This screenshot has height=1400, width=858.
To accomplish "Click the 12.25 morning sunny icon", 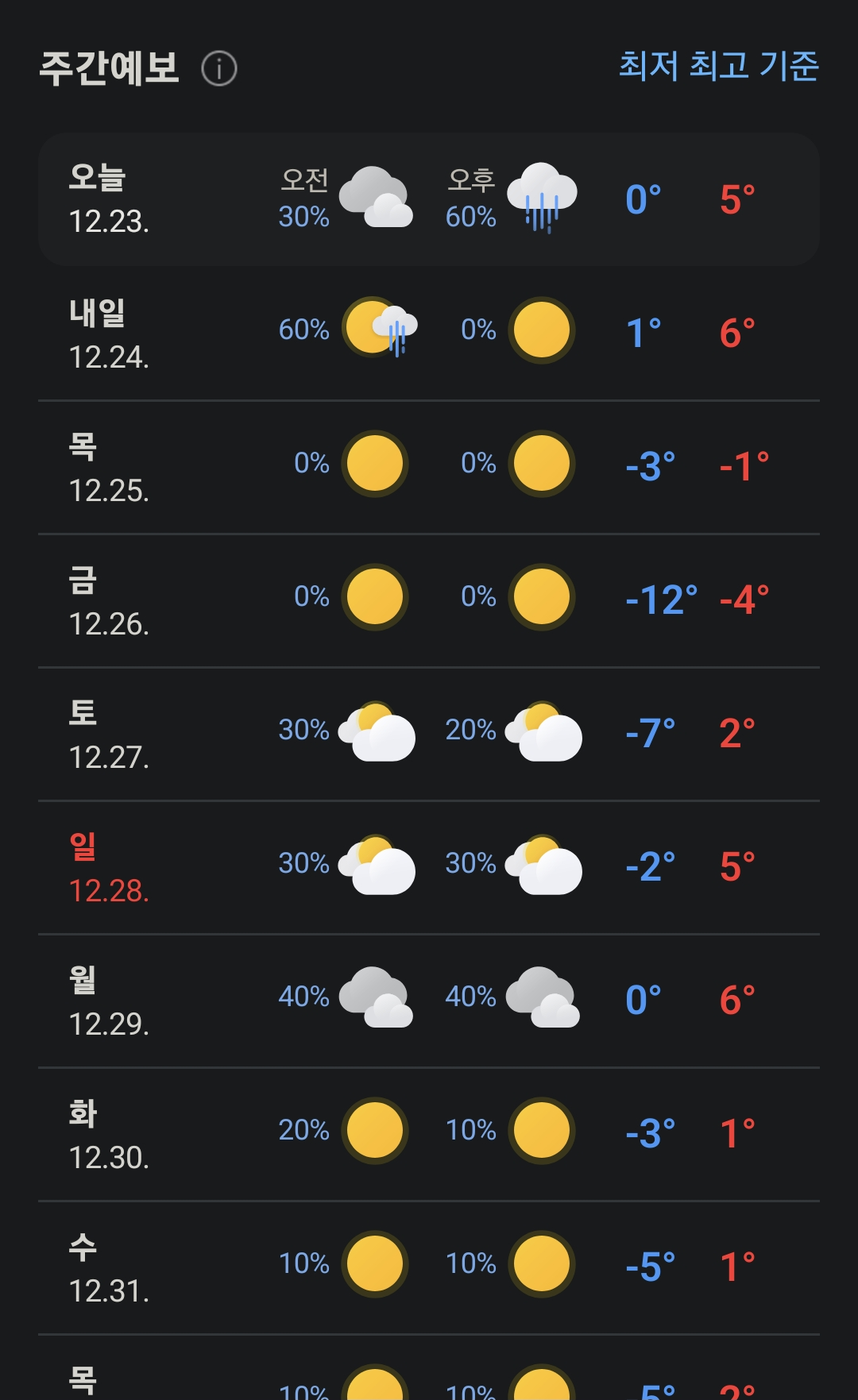I will [x=375, y=464].
